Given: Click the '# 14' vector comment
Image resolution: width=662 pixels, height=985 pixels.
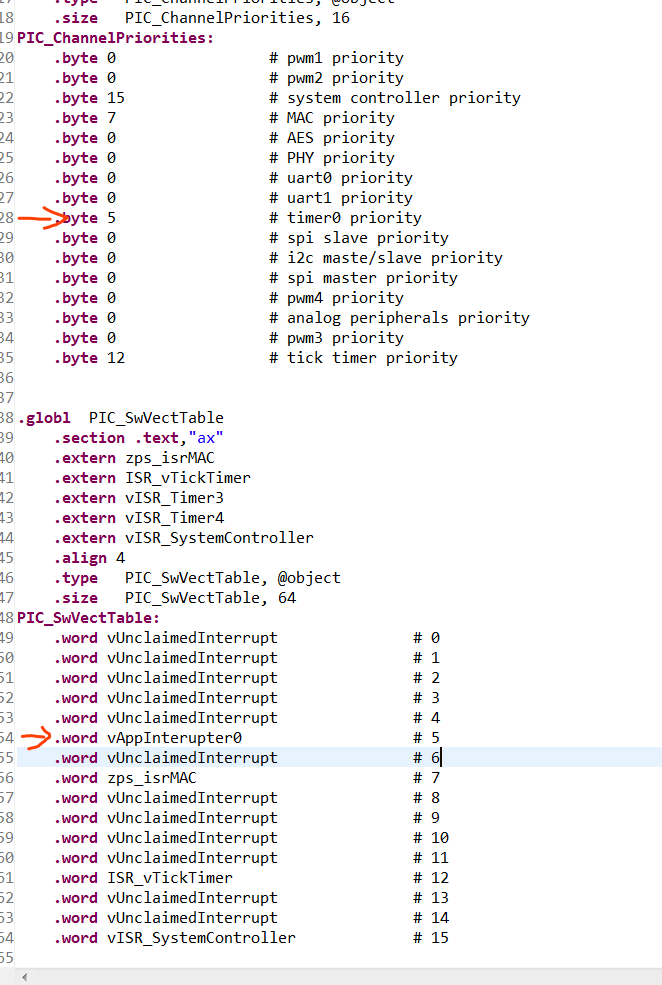Looking at the screenshot, I should pos(431,918).
